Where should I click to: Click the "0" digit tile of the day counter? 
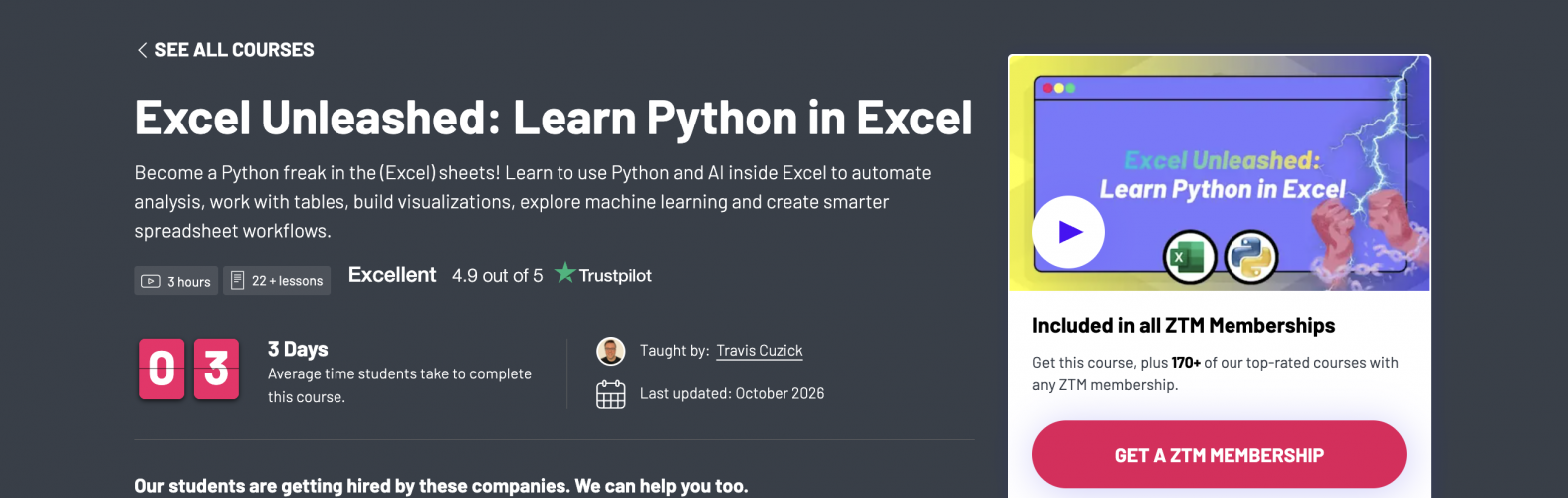[x=162, y=370]
